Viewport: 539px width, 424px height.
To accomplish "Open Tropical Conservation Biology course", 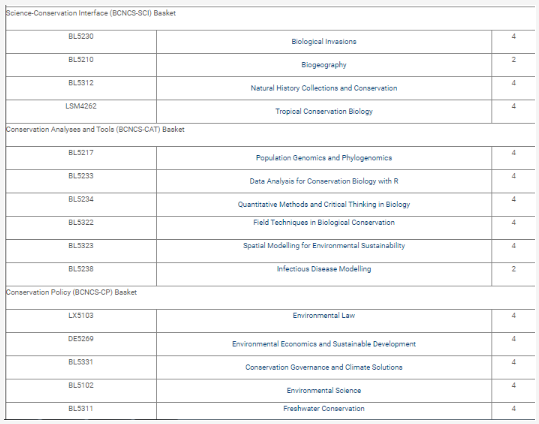I will pyautogui.click(x=324, y=111).
